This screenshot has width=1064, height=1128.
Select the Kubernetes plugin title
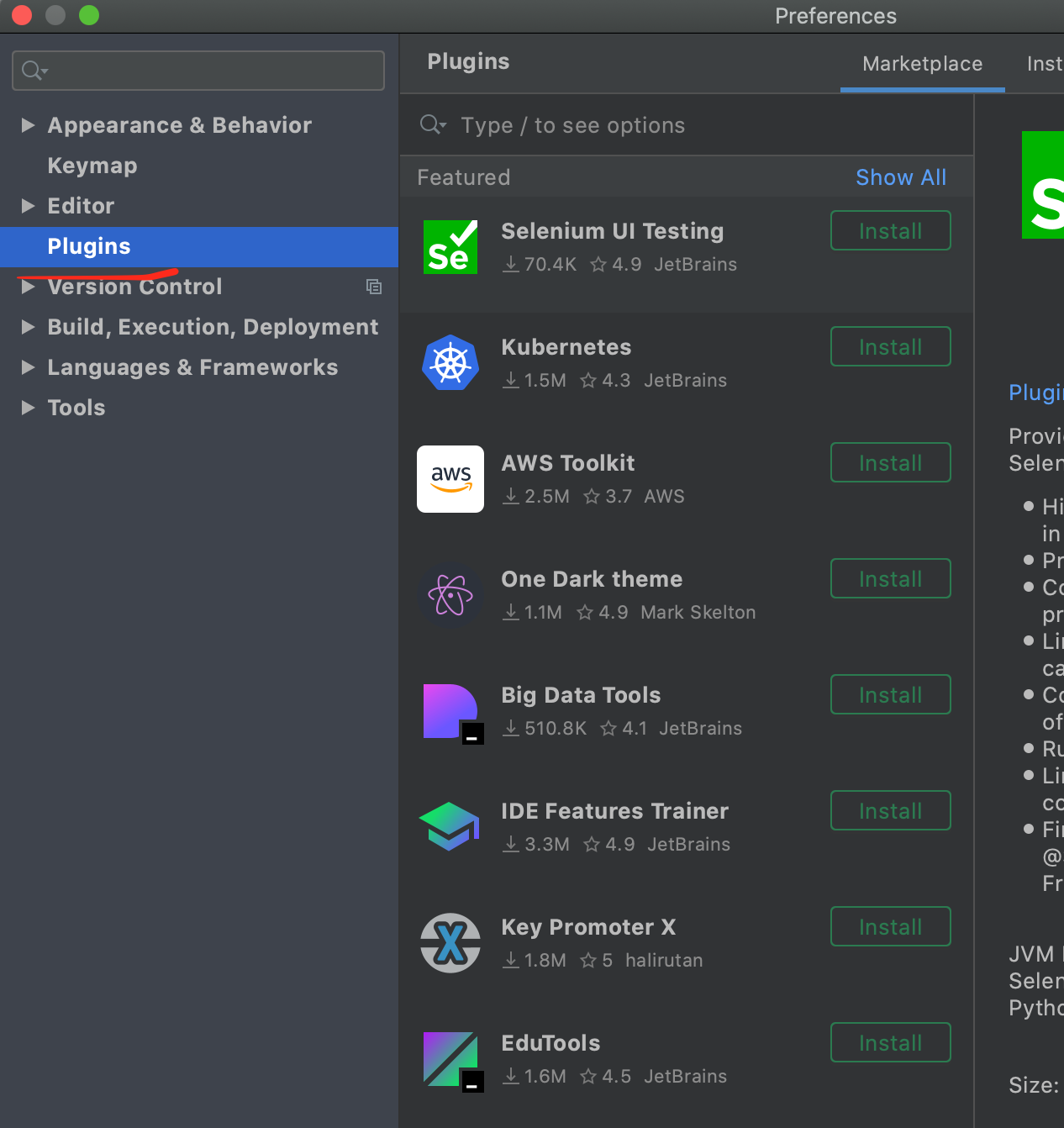coord(566,347)
